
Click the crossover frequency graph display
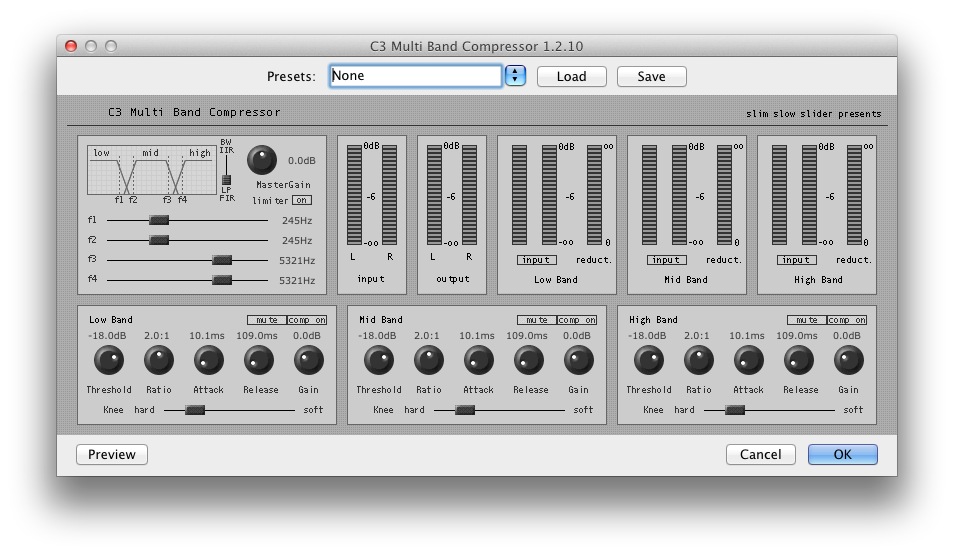pos(151,171)
